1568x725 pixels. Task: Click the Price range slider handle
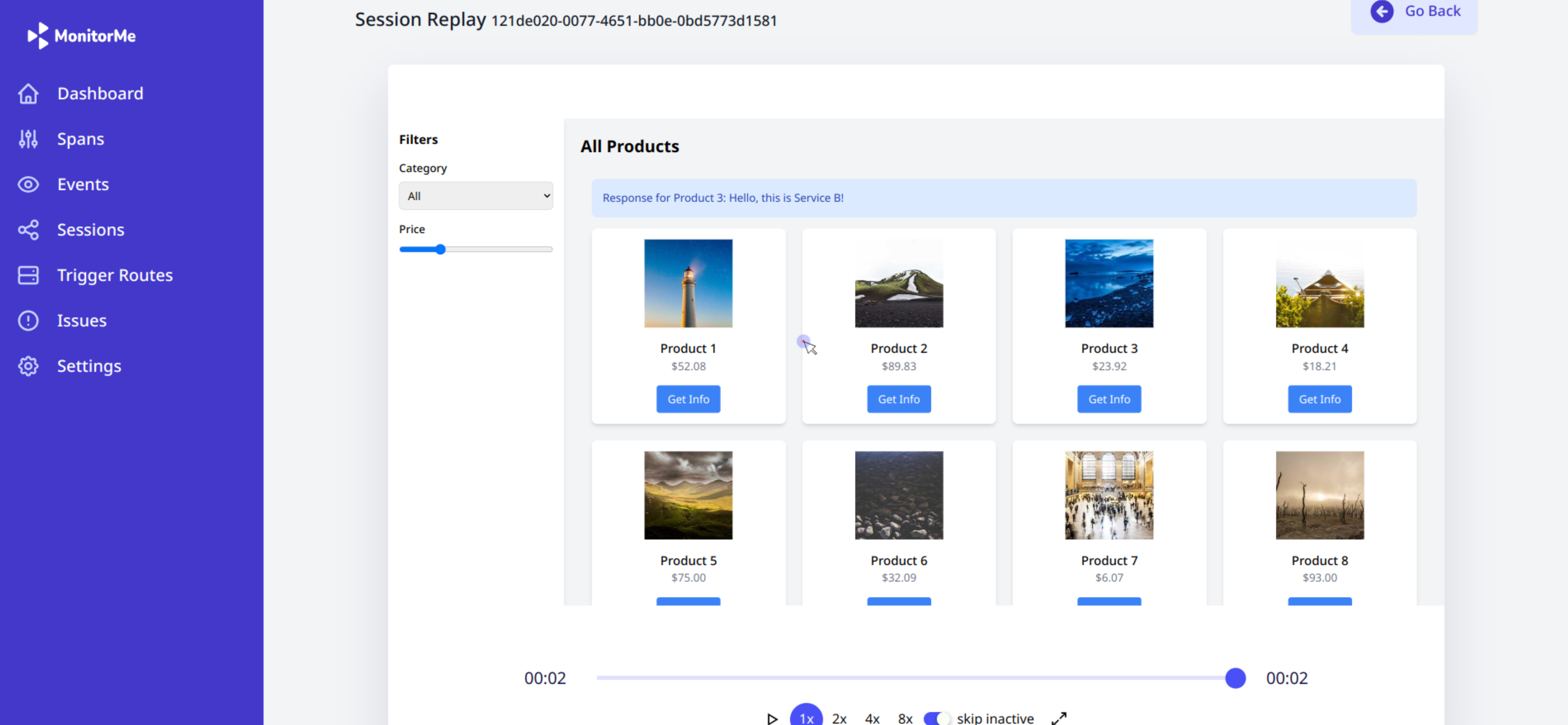[440, 249]
